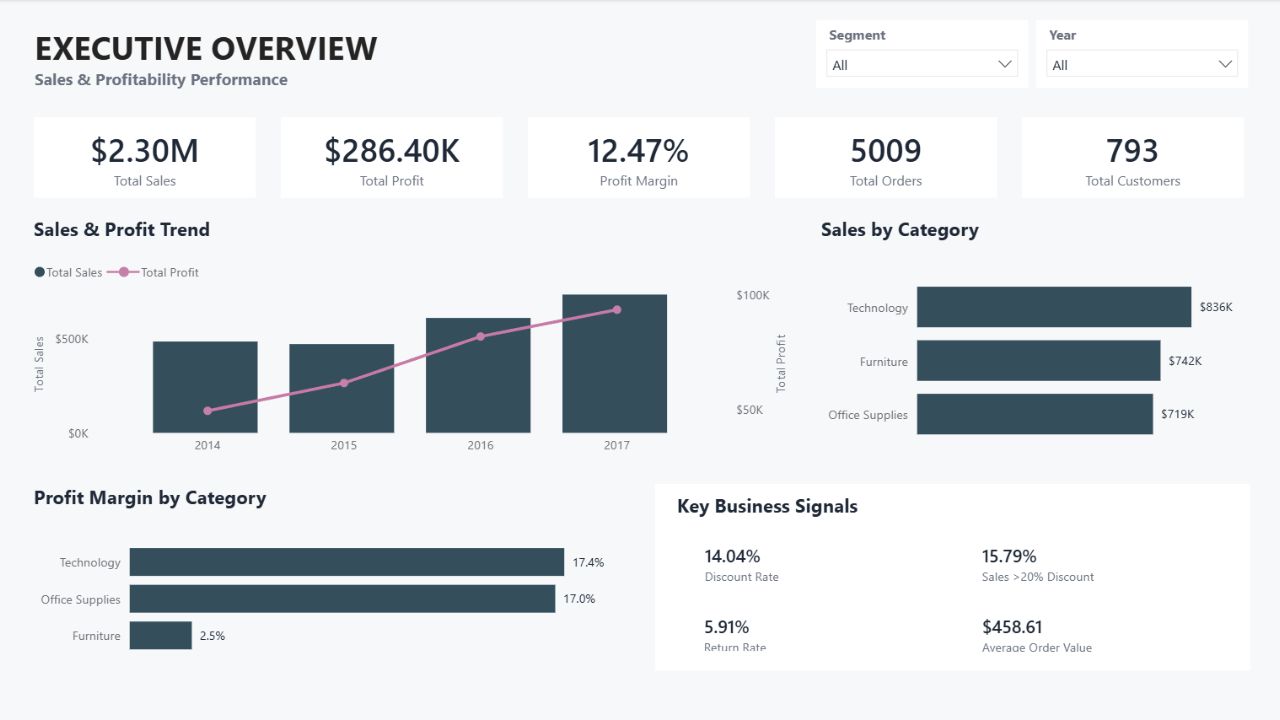Screen dimensions: 1280x720
Task: Click Technology profit margin bar
Action: coord(347,562)
